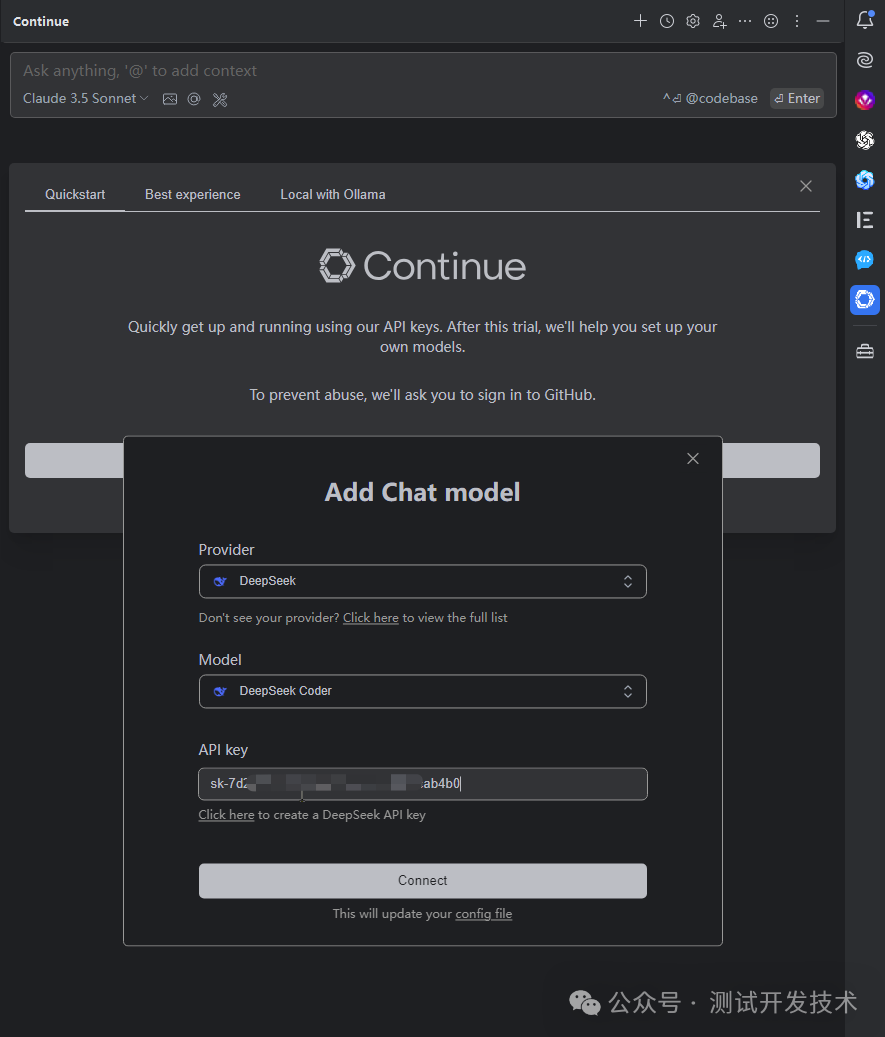The height and width of the screenshot is (1037, 885).
Task: Open the white OpenAI-style knot icon in sidebar
Action: [864, 140]
